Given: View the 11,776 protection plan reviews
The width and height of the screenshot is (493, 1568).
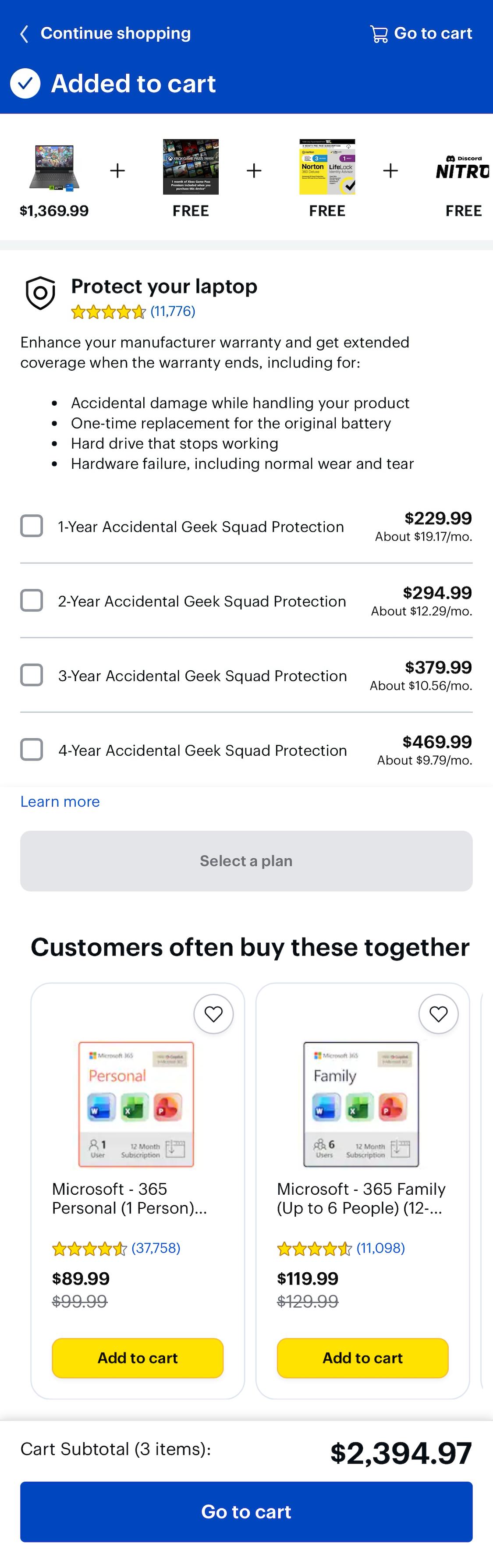Looking at the screenshot, I should point(172,311).
